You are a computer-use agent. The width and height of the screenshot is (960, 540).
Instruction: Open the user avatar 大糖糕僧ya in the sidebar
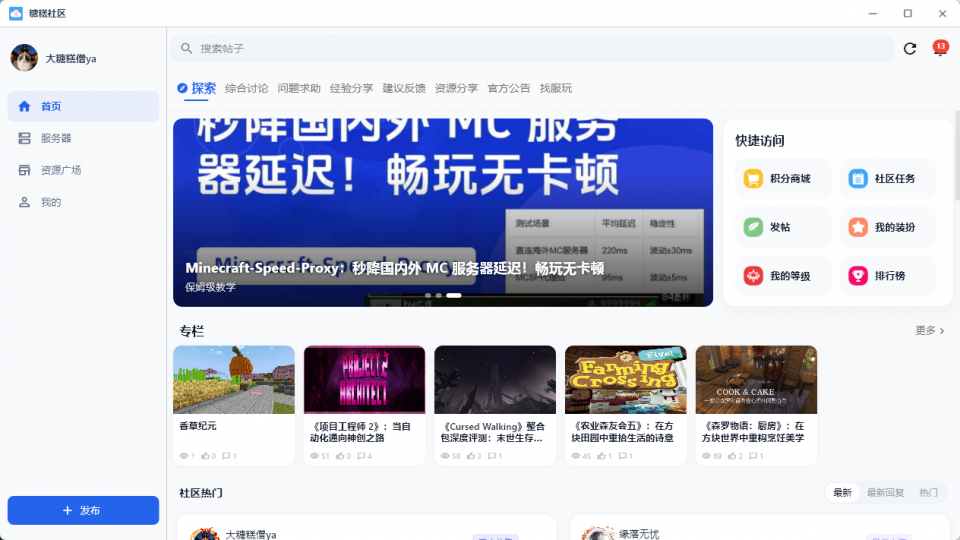24,58
